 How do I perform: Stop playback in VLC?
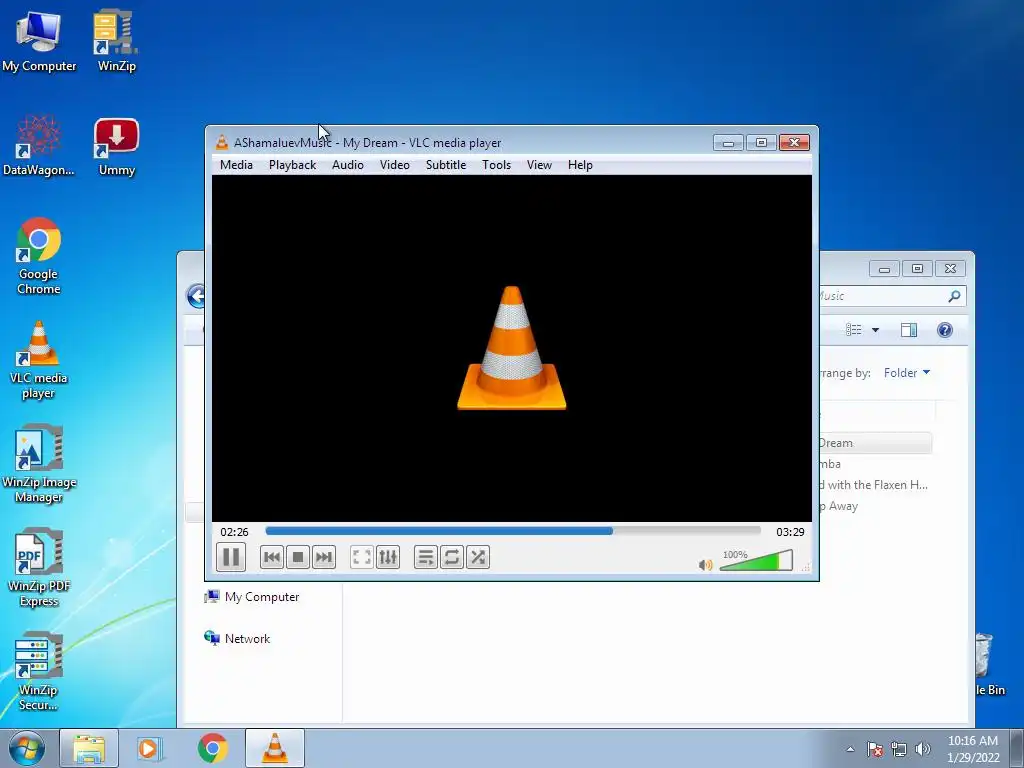pyautogui.click(x=298, y=557)
